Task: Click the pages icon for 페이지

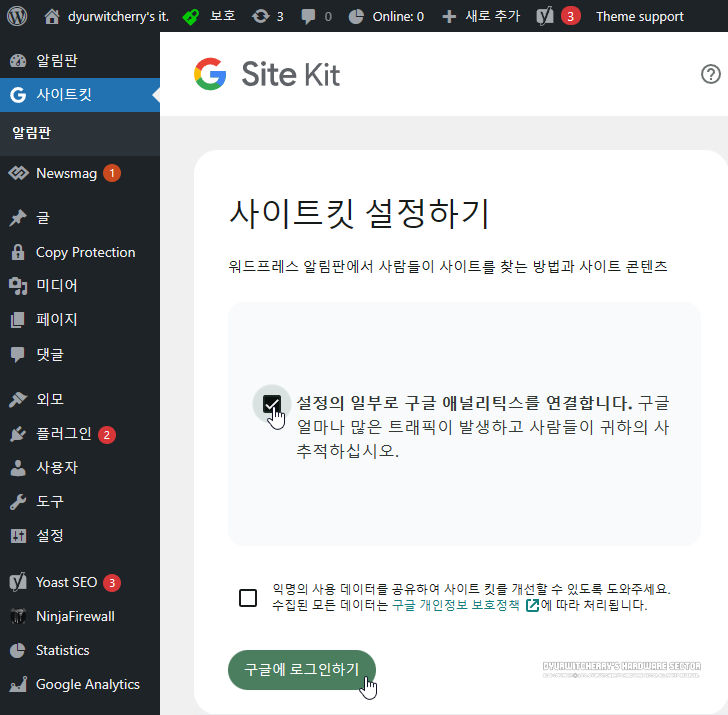Action: [x=18, y=319]
